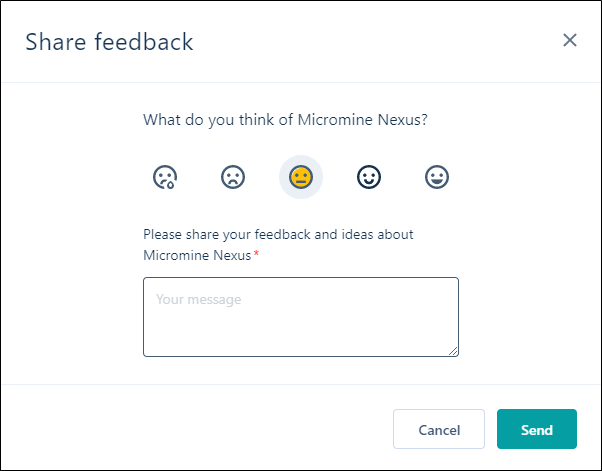Screen dimensions: 602x471
Task: Rate Micromine Nexus as very dissatisfied
Action: (x=165, y=177)
